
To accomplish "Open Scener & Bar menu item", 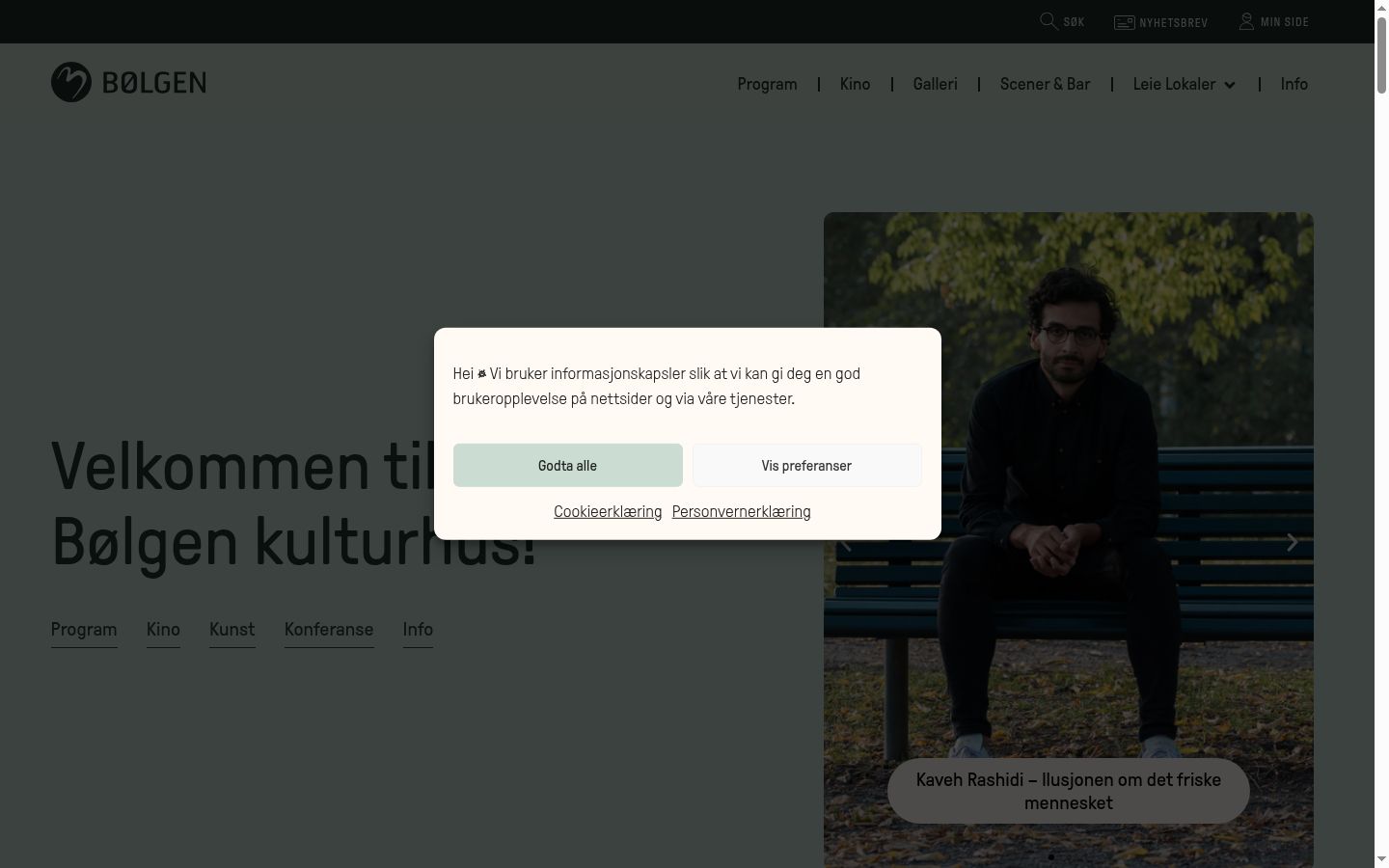I will point(1045,84).
